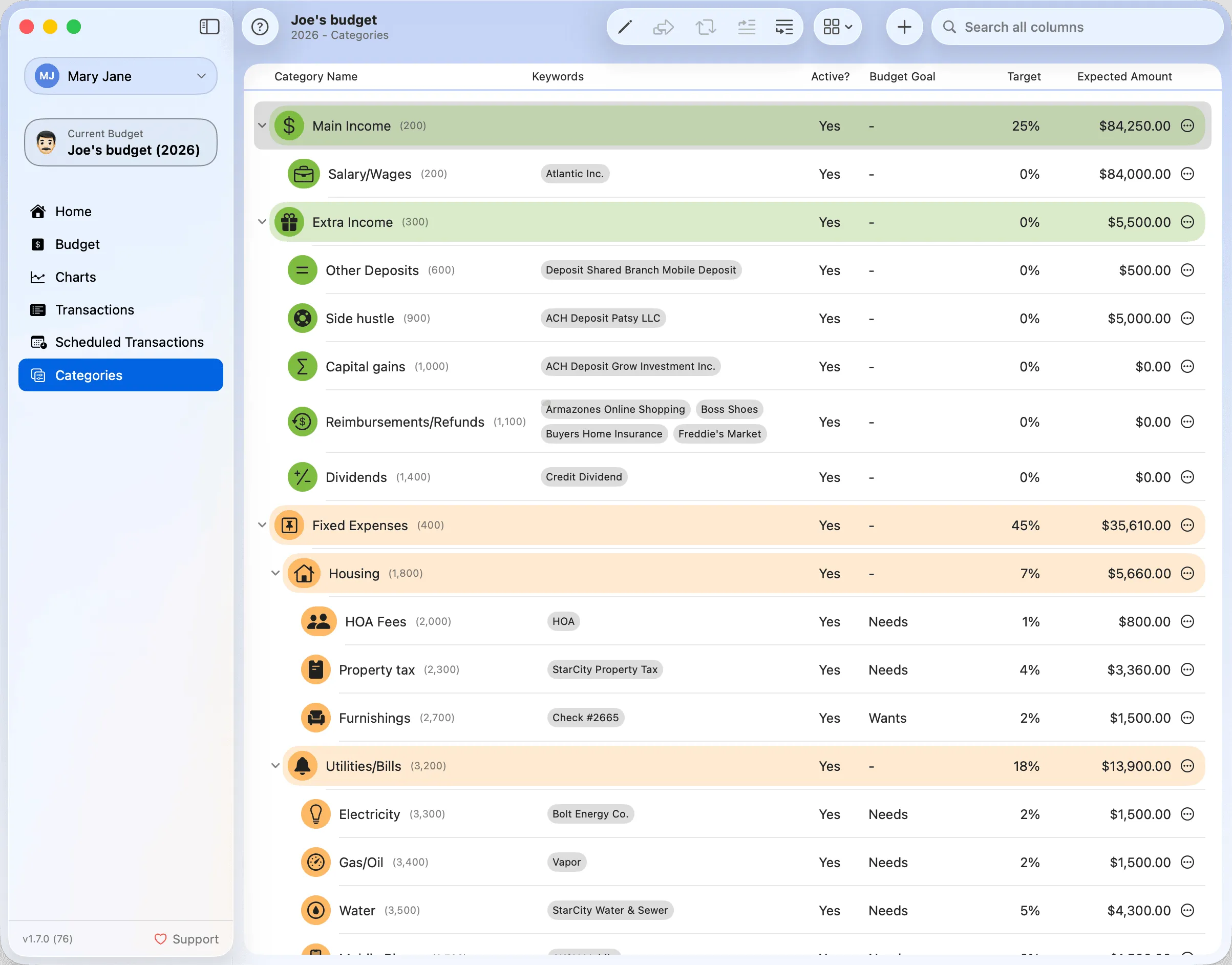Viewport: 1232px width, 965px height.
Task: Collapse the Extra Income group chevron
Action: [262, 222]
